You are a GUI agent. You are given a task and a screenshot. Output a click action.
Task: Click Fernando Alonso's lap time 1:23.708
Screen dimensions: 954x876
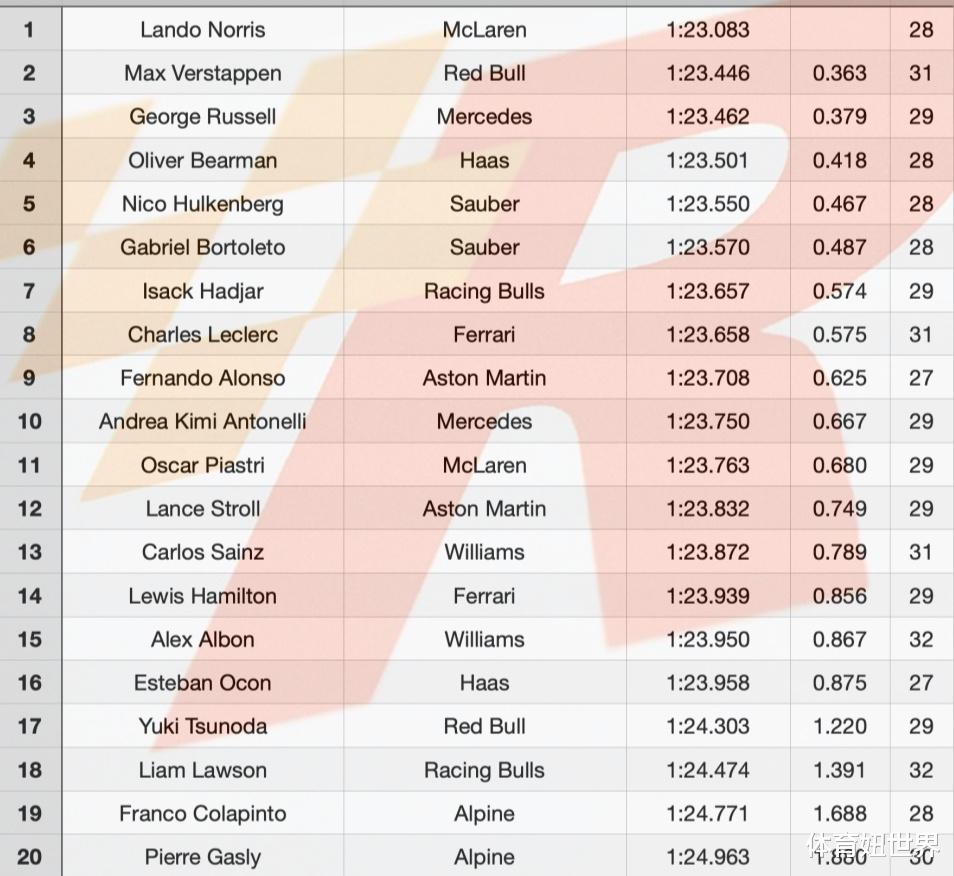pyautogui.click(x=708, y=378)
